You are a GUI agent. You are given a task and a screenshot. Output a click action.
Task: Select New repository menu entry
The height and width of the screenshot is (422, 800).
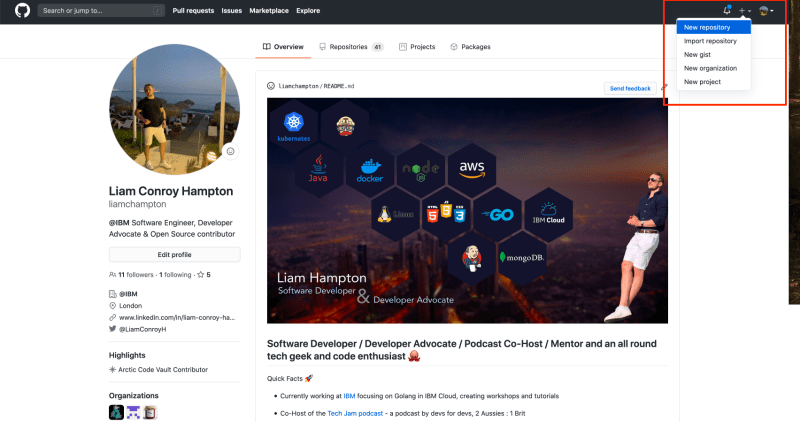[x=713, y=28]
